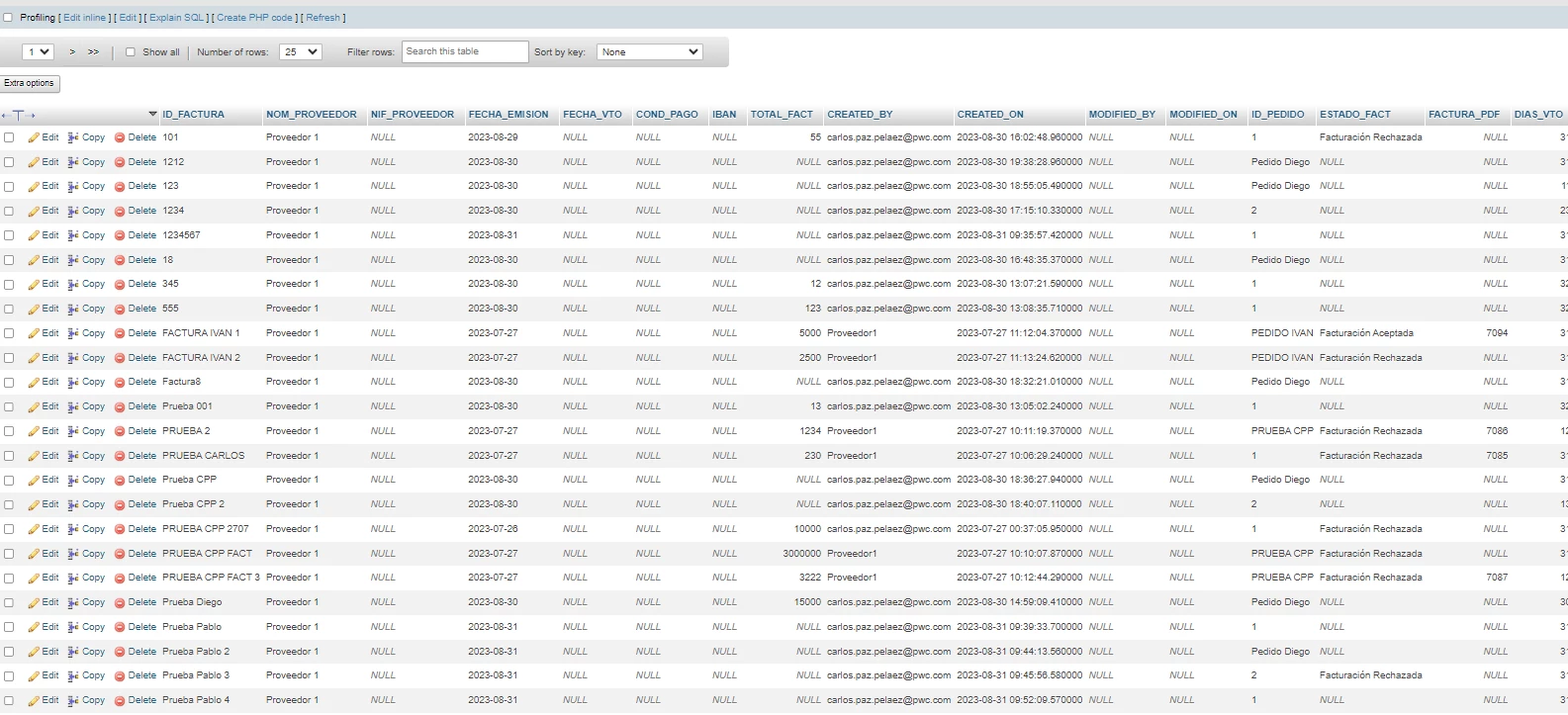Sort by CREATED_ON column header
This screenshot has height=715, width=1568.
[990, 115]
